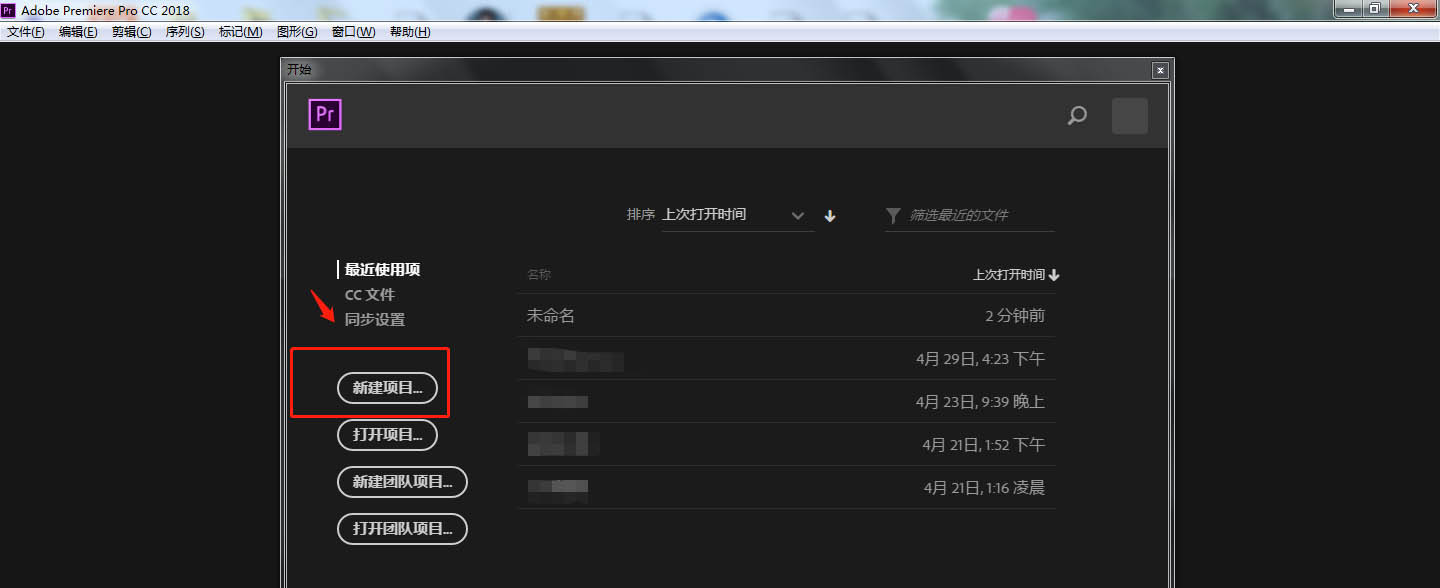Click the 打开团队项目... button
The image size is (1440, 588).
click(x=403, y=529)
